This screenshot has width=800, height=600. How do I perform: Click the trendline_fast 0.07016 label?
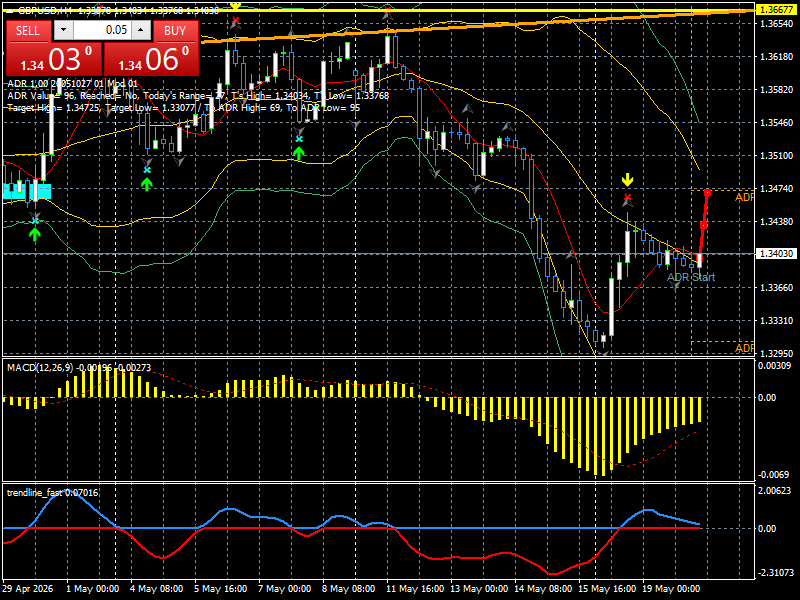click(53, 492)
